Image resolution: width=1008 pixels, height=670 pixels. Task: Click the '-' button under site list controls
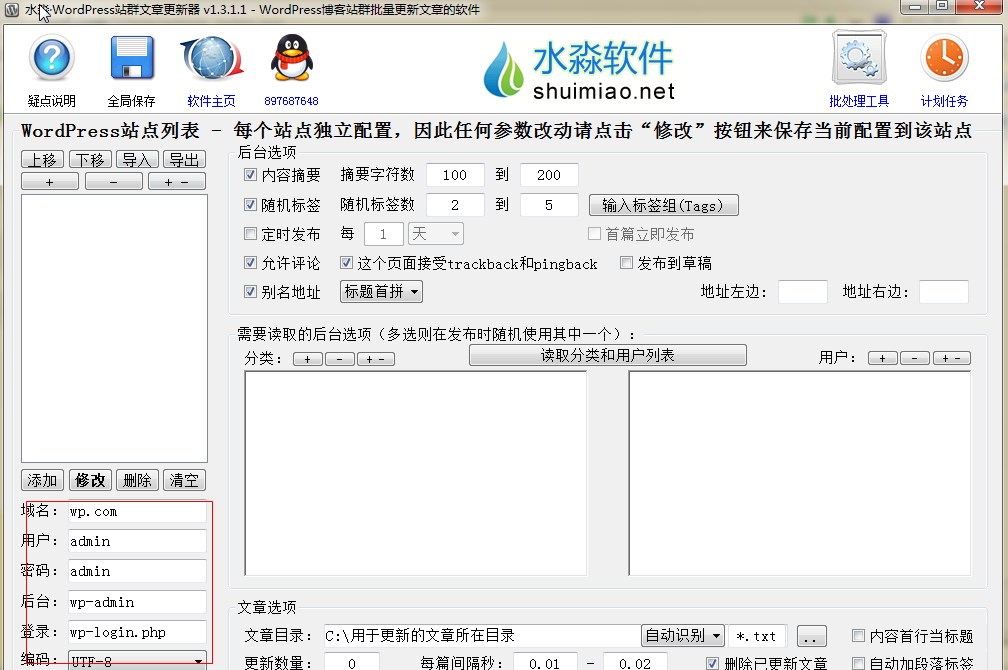point(113,182)
